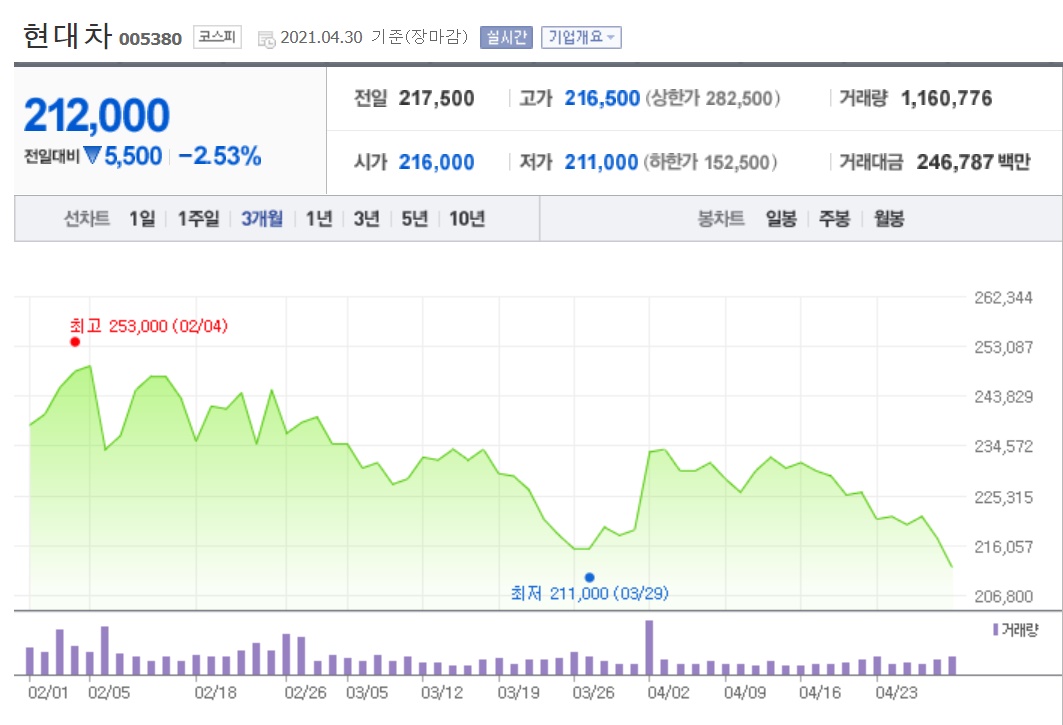Click the 전일 value 217,500
This screenshot has height=725, width=1063.
[x=437, y=98]
